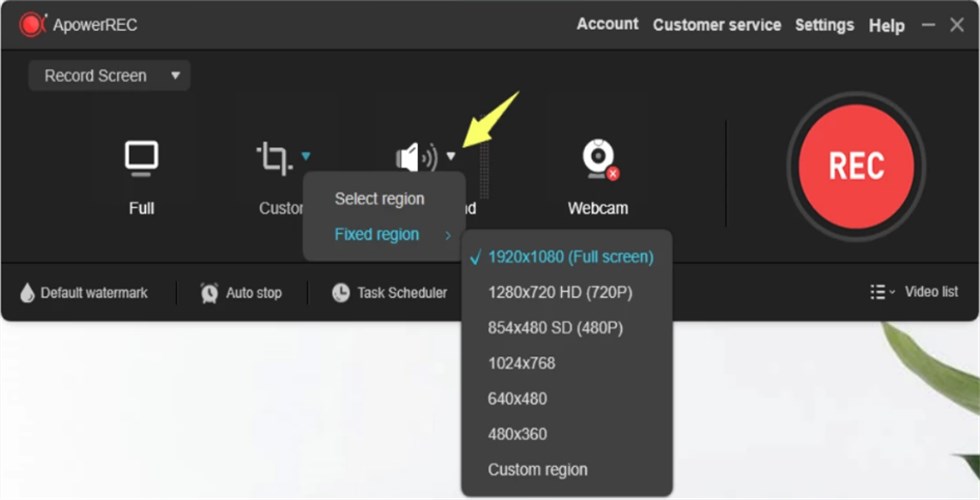Expand the Fixed region submenu chevron
The image size is (980, 500).
click(448, 236)
